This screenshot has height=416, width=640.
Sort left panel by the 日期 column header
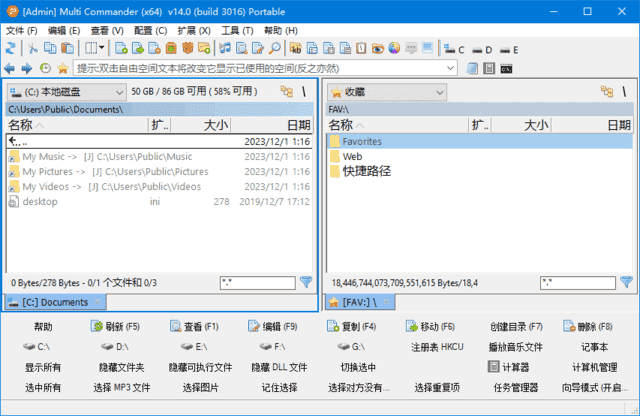click(297, 125)
